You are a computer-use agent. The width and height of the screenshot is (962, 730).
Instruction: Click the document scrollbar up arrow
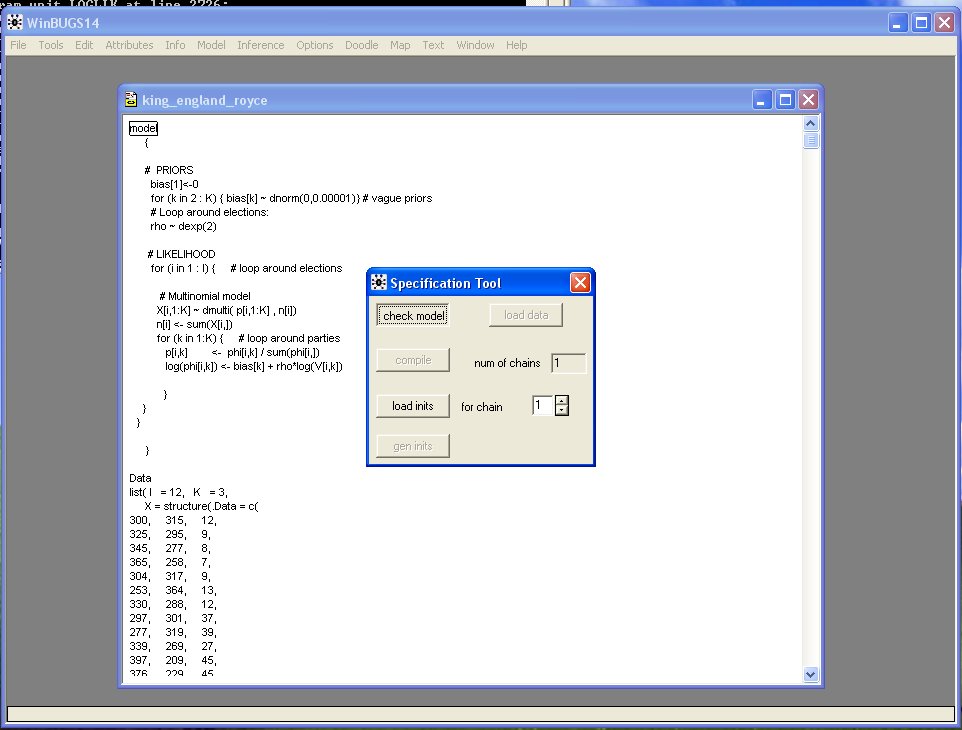coord(811,123)
